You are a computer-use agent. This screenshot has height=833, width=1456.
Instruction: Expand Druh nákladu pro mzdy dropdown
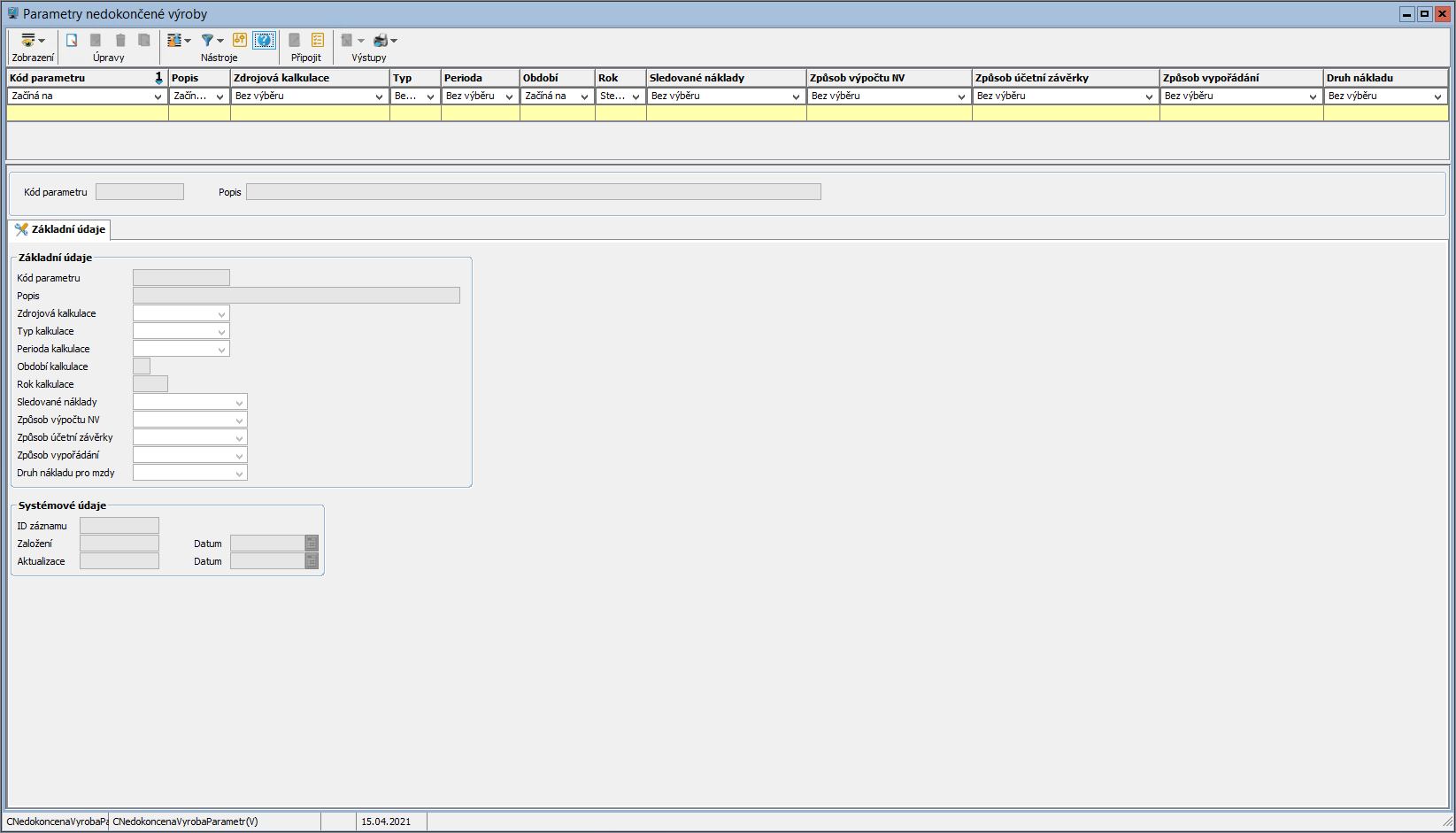[x=239, y=474]
